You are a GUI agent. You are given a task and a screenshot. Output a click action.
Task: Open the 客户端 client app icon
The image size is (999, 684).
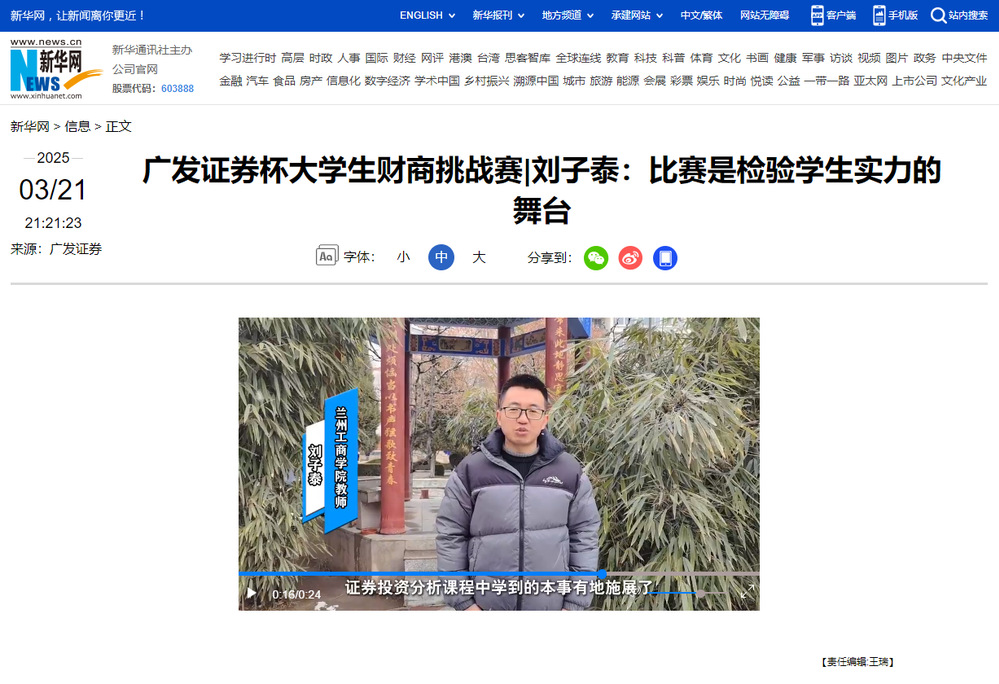[817, 15]
